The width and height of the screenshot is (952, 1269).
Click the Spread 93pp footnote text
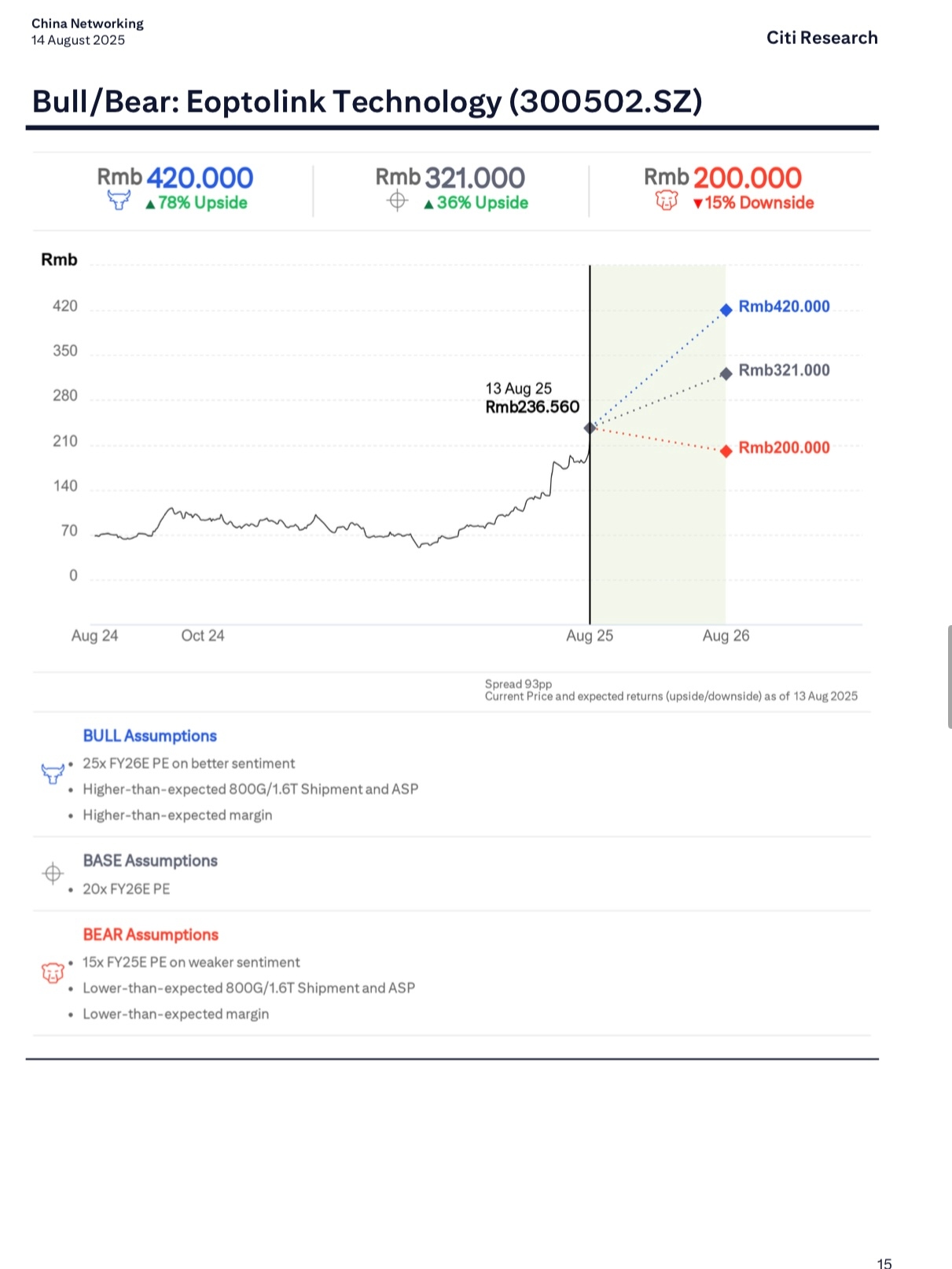pyautogui.click(x=519, y=684)
